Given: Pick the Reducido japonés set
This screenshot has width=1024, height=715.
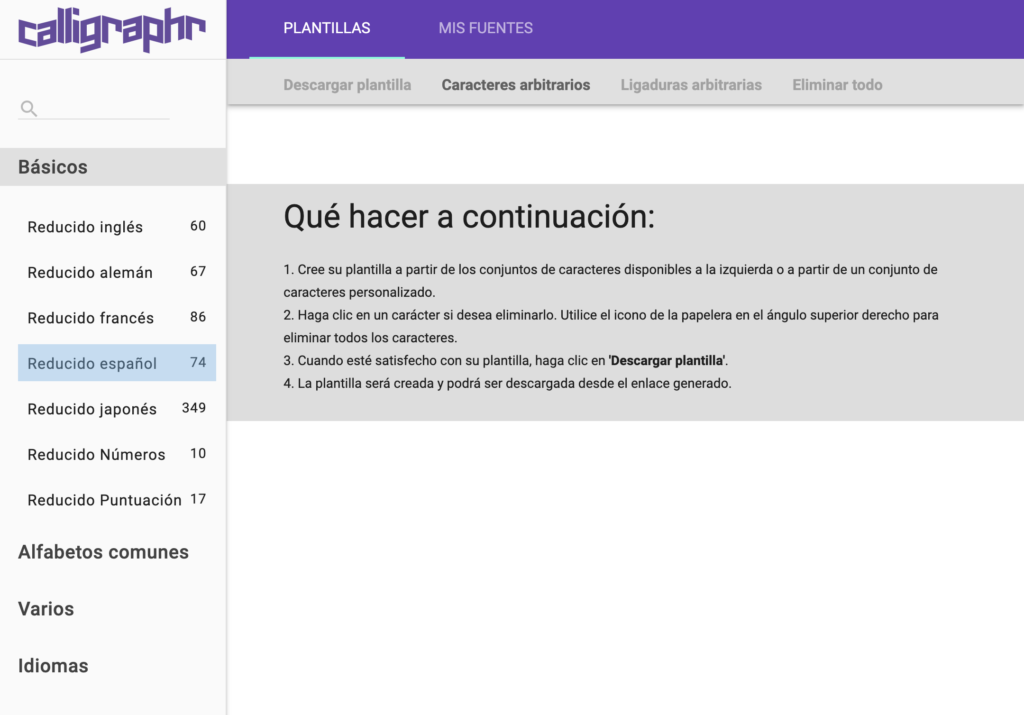Looking at the screenshot, I should pos(92,409).
